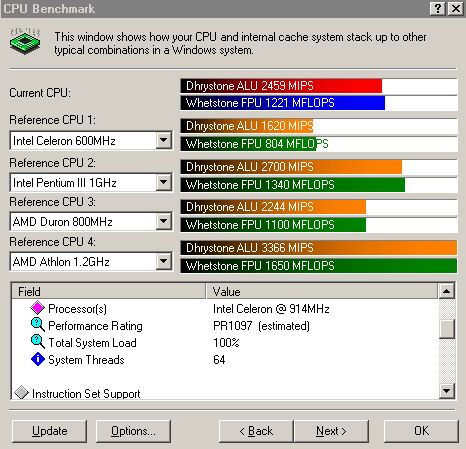This screenshot has width=466, height=449.
Task: Expand the Intel Pentium III 1GHz dropdown
Action: pyautogui.click(x=164, y=182)
